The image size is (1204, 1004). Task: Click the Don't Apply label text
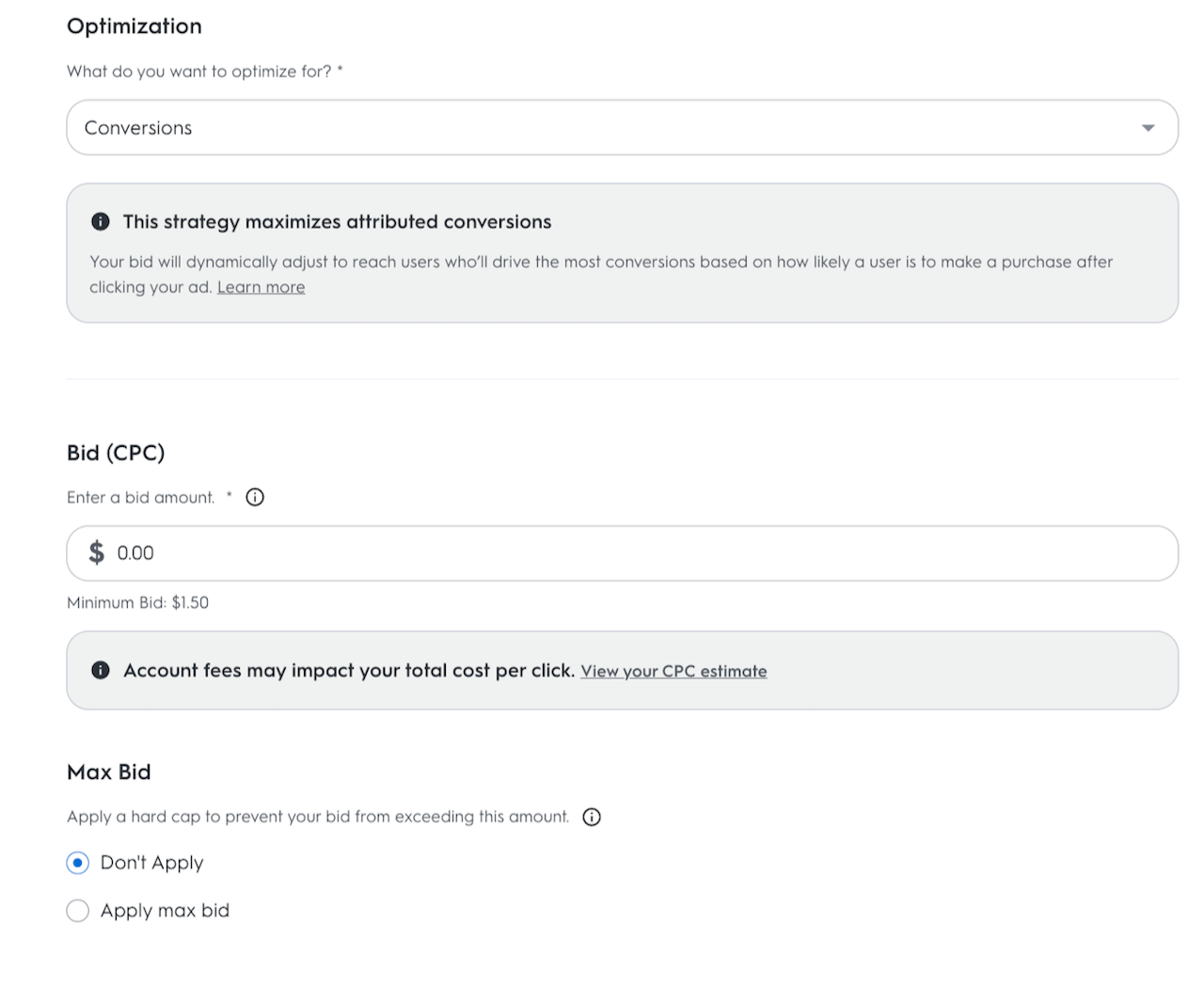click(x=151, y=863)
